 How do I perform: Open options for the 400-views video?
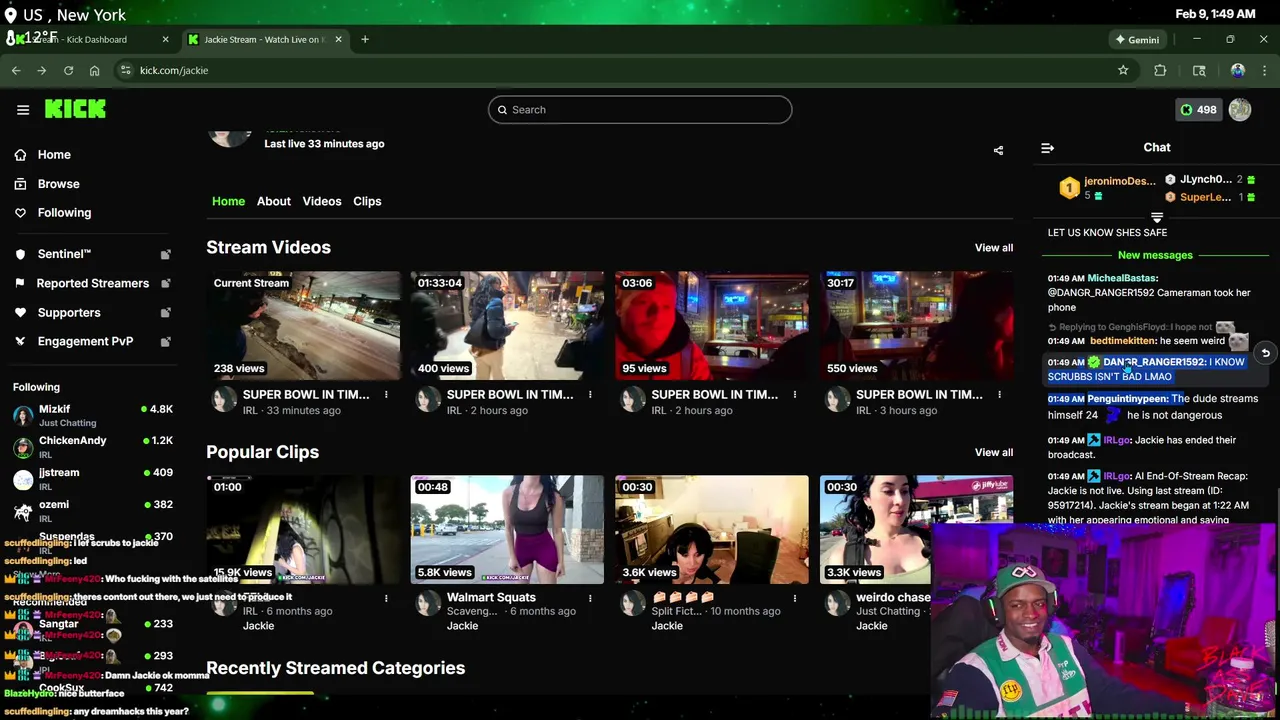(x=590, y=395)
